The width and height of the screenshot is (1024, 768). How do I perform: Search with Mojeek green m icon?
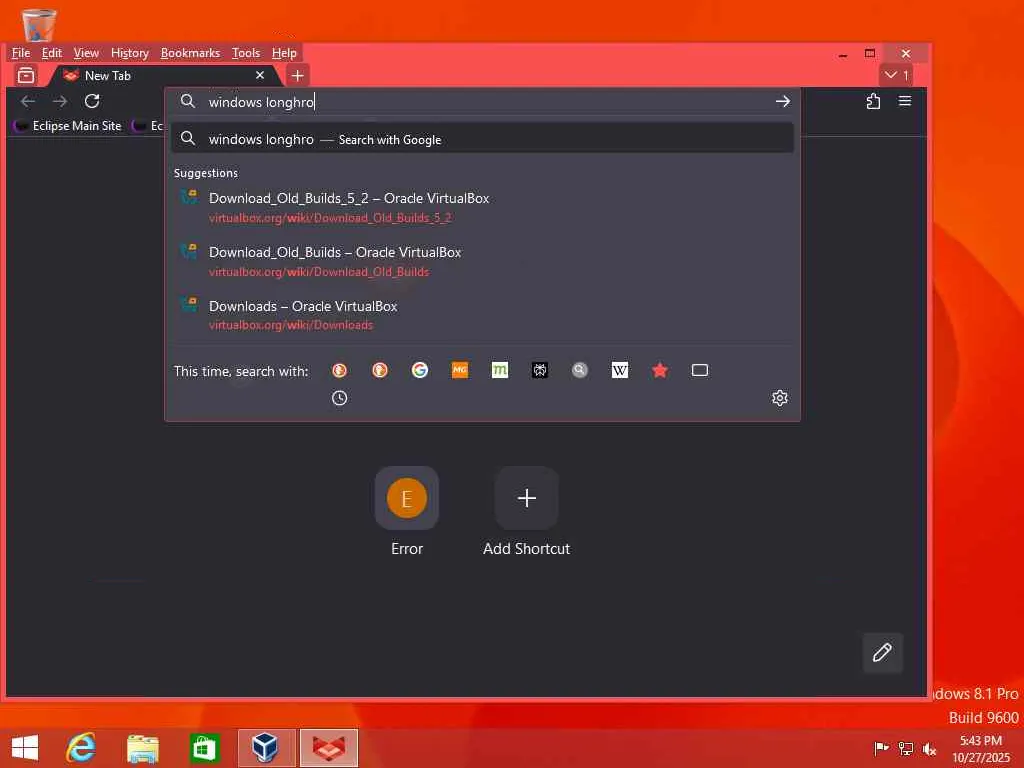click(x=500, y=370)
